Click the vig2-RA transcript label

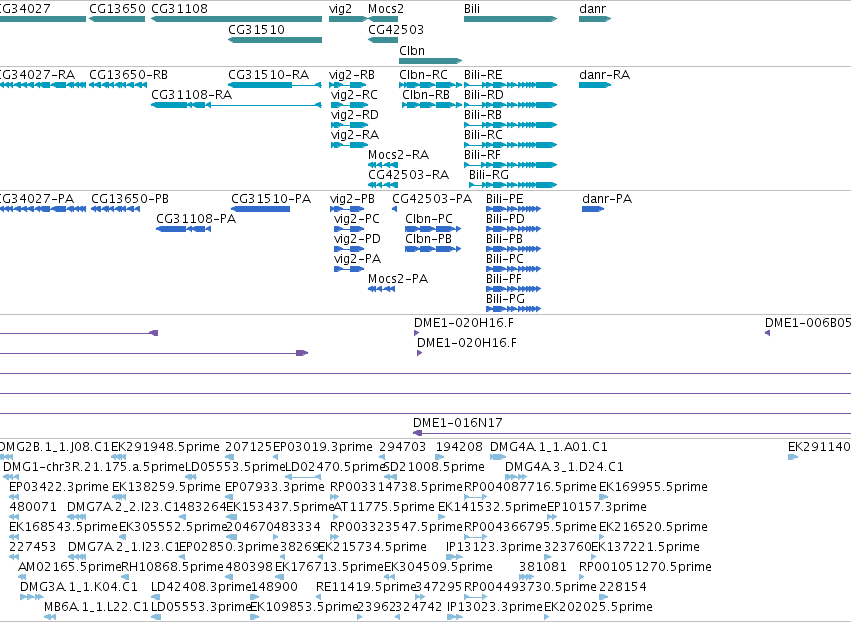[354, 135]
